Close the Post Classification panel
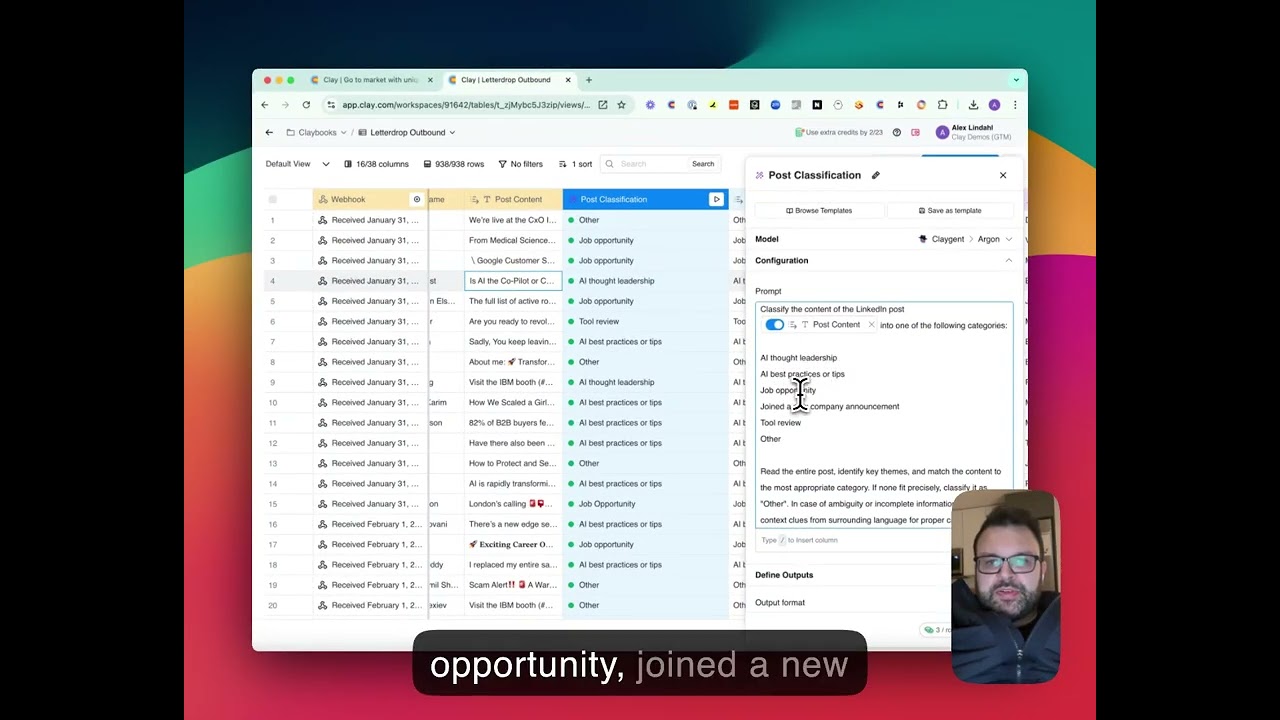1280x720 pixels. tap(1003, 175)
